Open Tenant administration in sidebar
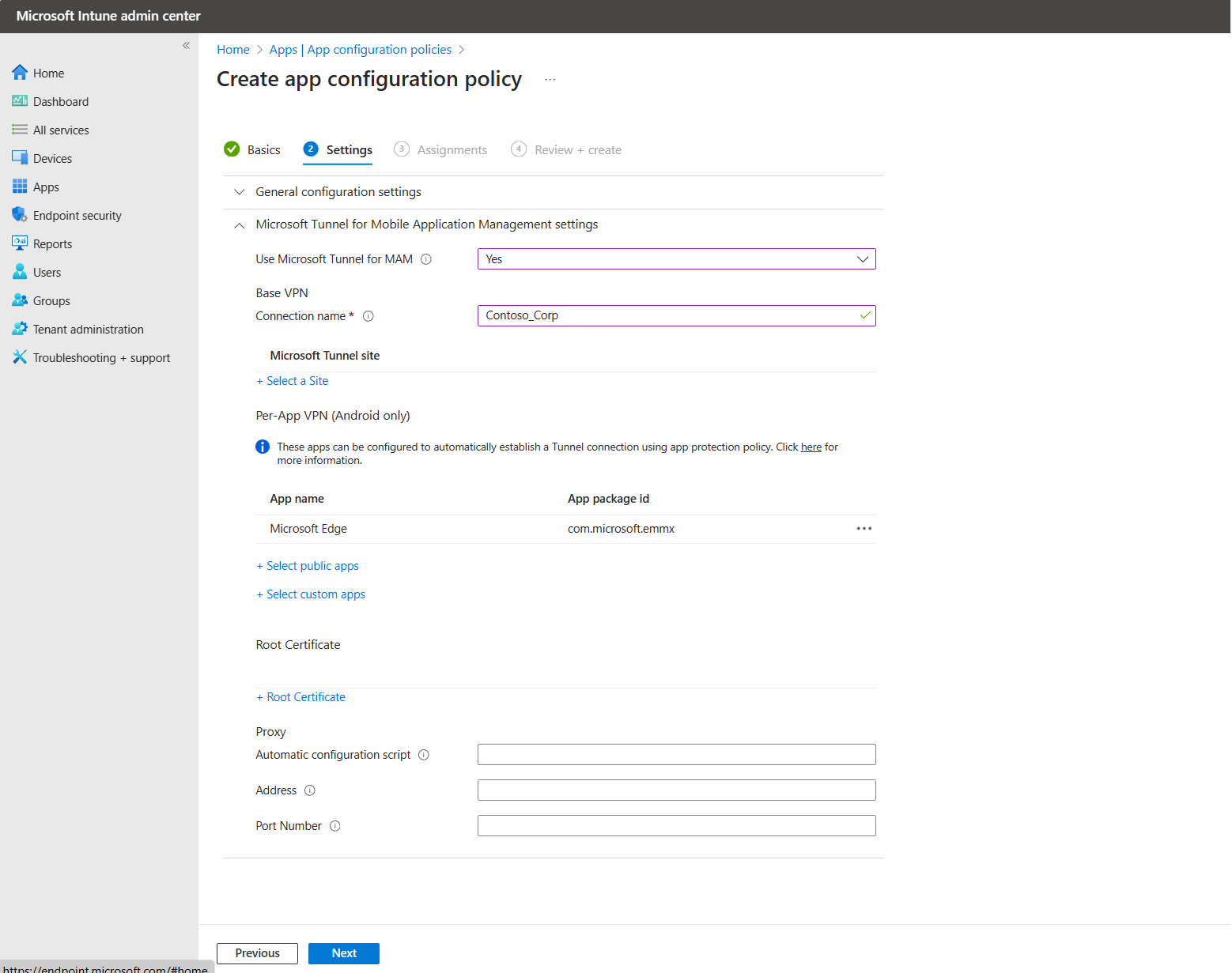 87,329
